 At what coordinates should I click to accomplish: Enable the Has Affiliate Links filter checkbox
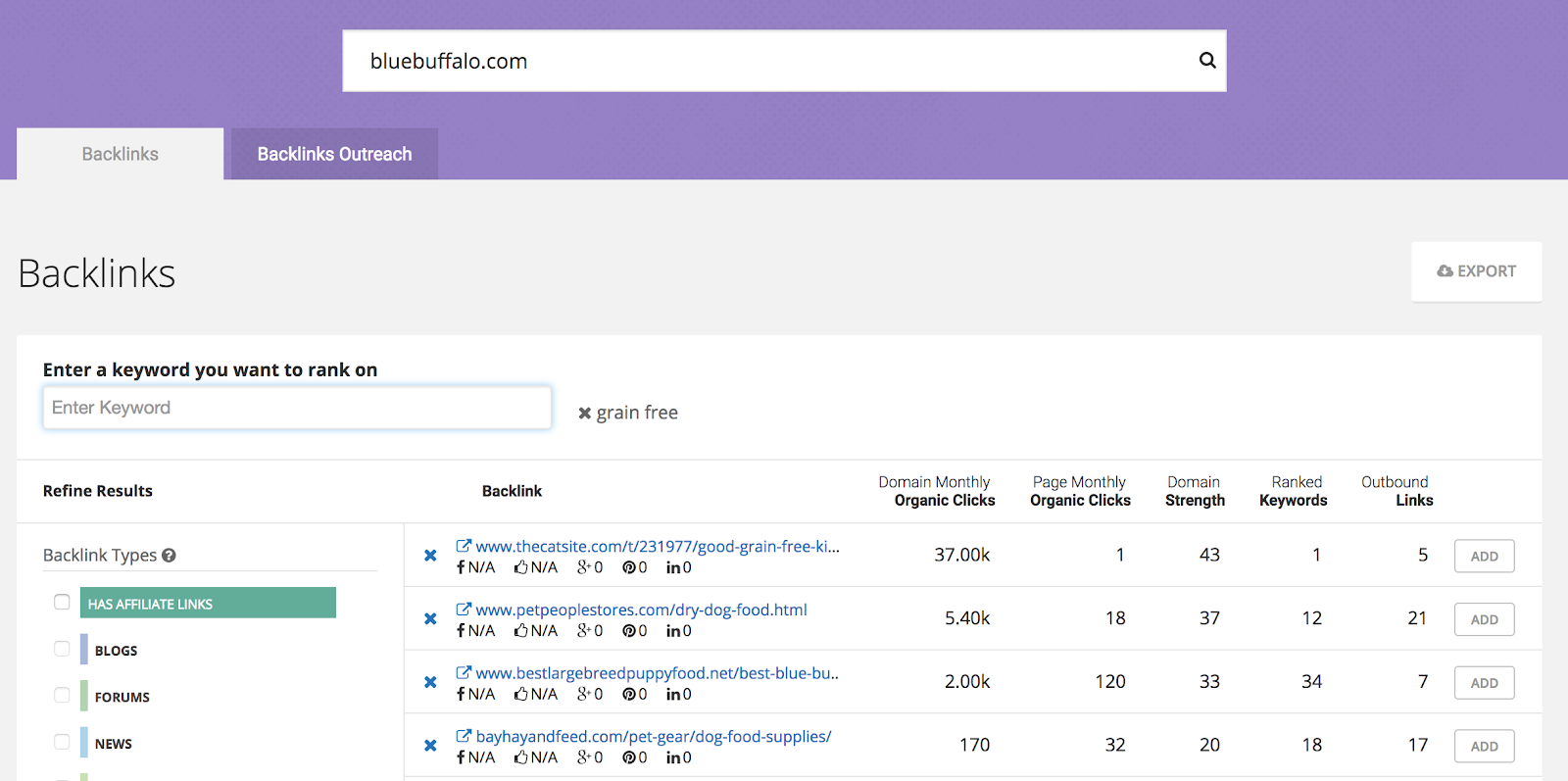(x=62, y=602)
